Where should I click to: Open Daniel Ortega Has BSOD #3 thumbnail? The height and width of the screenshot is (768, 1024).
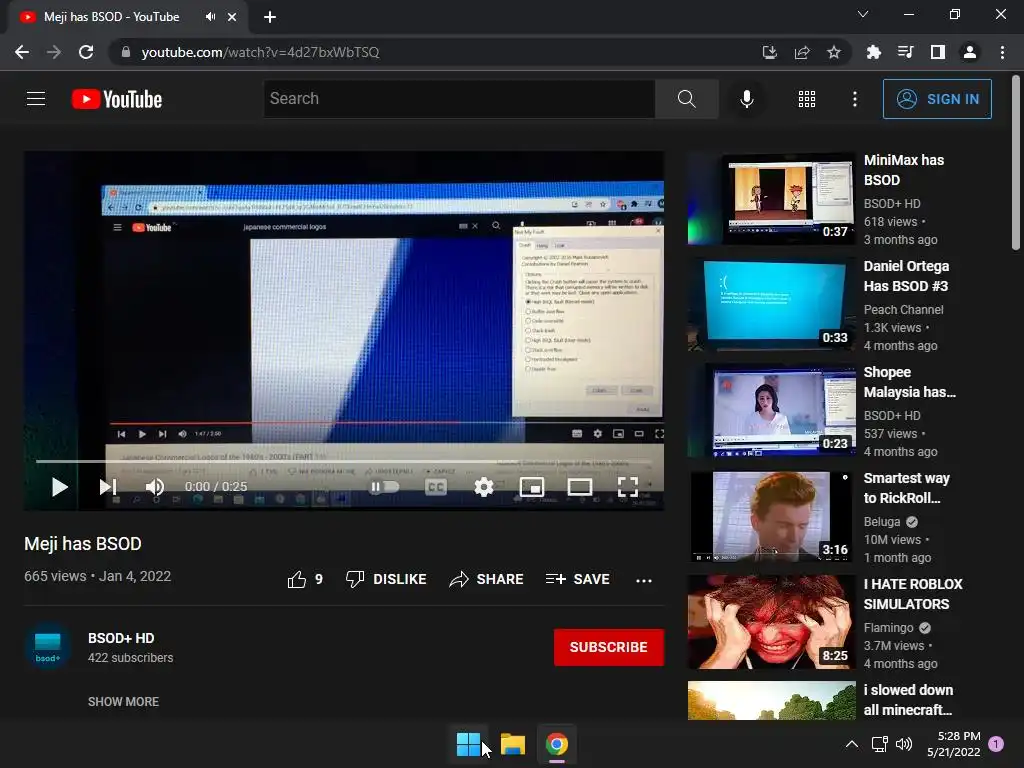pyautogui.click(x=771, y=305)
